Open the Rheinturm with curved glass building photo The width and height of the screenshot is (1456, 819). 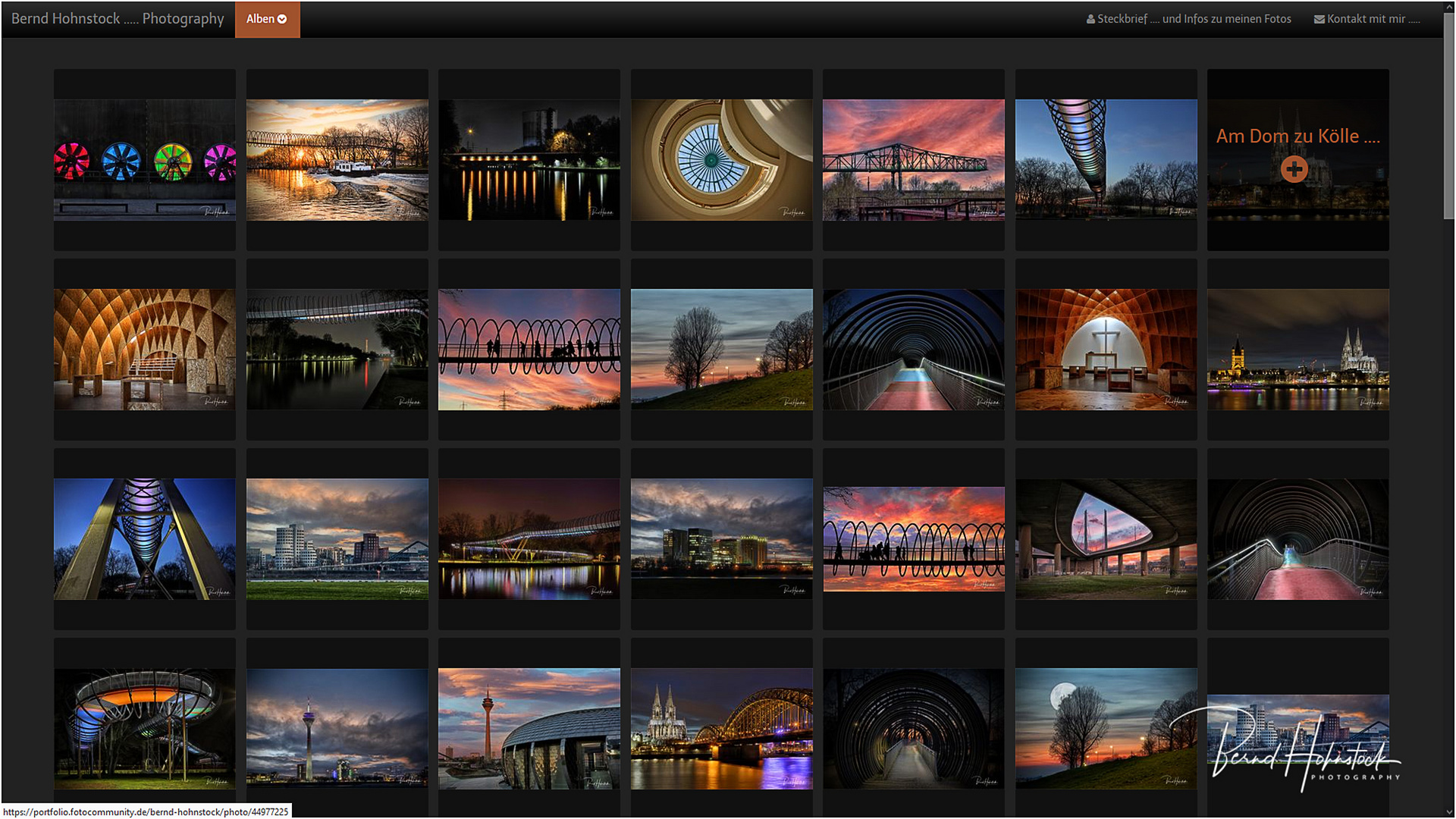click(x=529, y=729)
